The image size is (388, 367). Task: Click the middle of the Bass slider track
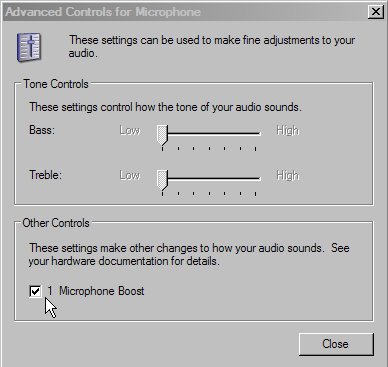point(210,133)
